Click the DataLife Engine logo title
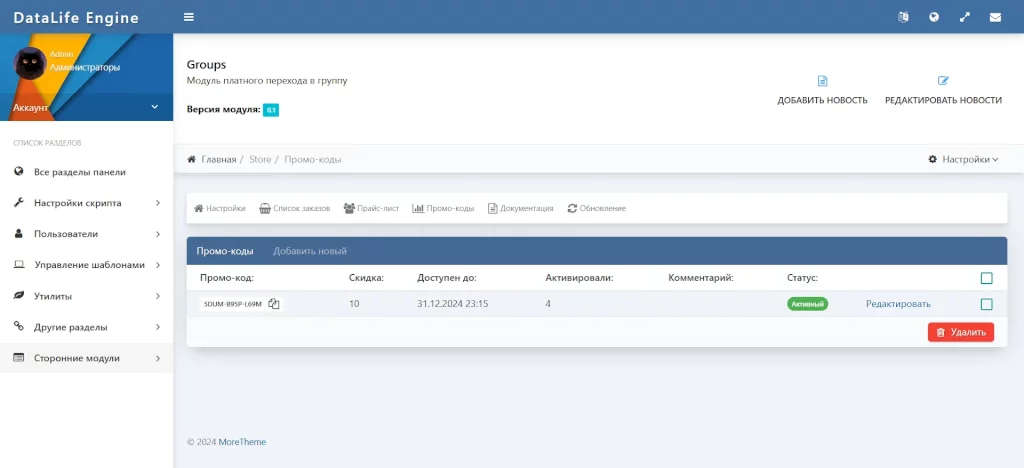The height and width of the screenshot is (468, 1024). [x=76, y=18]
